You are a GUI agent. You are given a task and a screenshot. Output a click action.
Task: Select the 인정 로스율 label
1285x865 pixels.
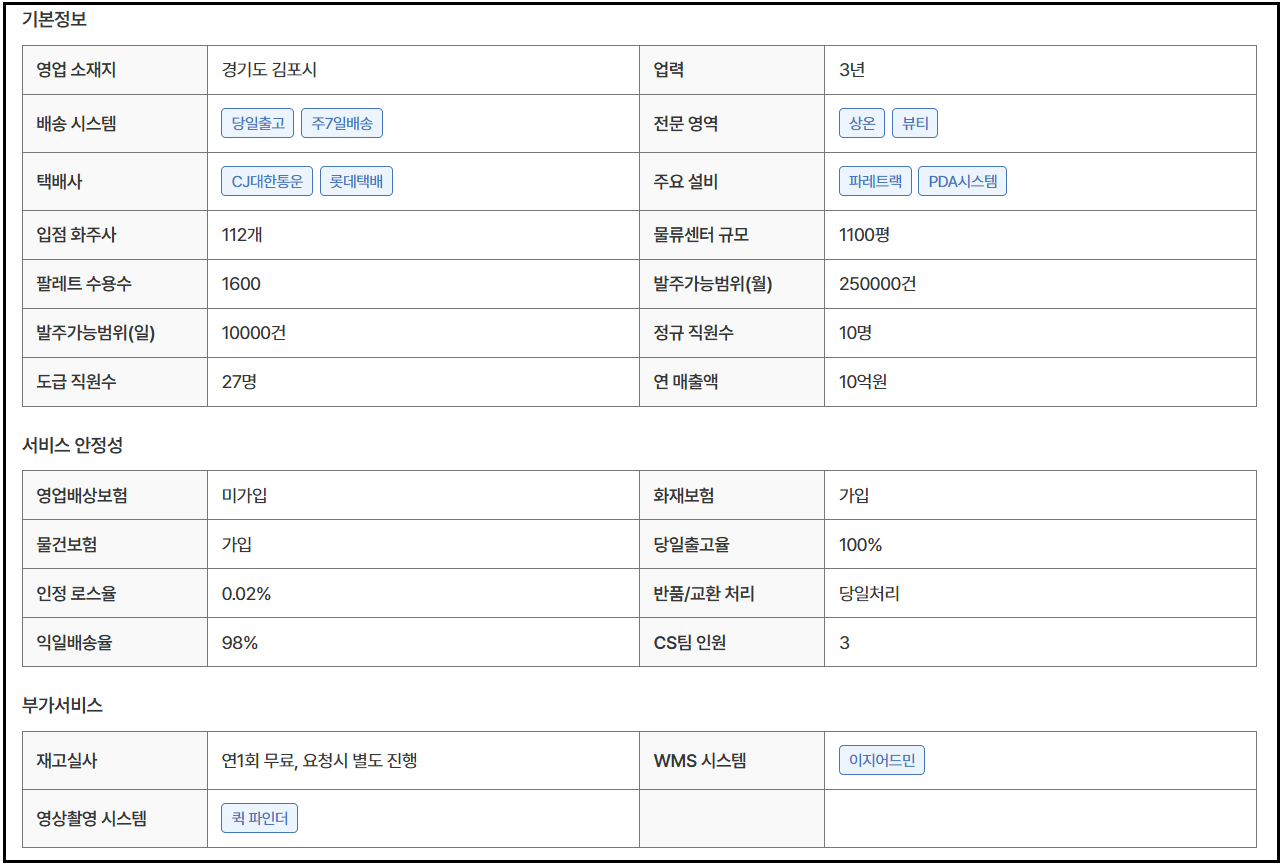(x=76, y=594)
